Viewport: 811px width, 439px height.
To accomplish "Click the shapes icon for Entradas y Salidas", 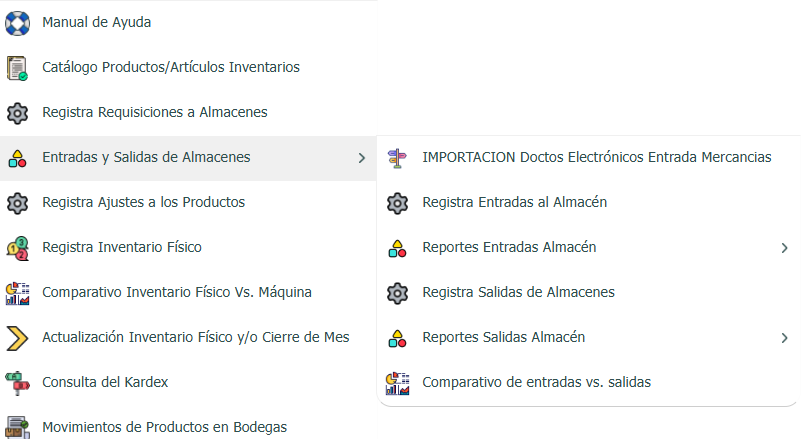I will [17, 158].
